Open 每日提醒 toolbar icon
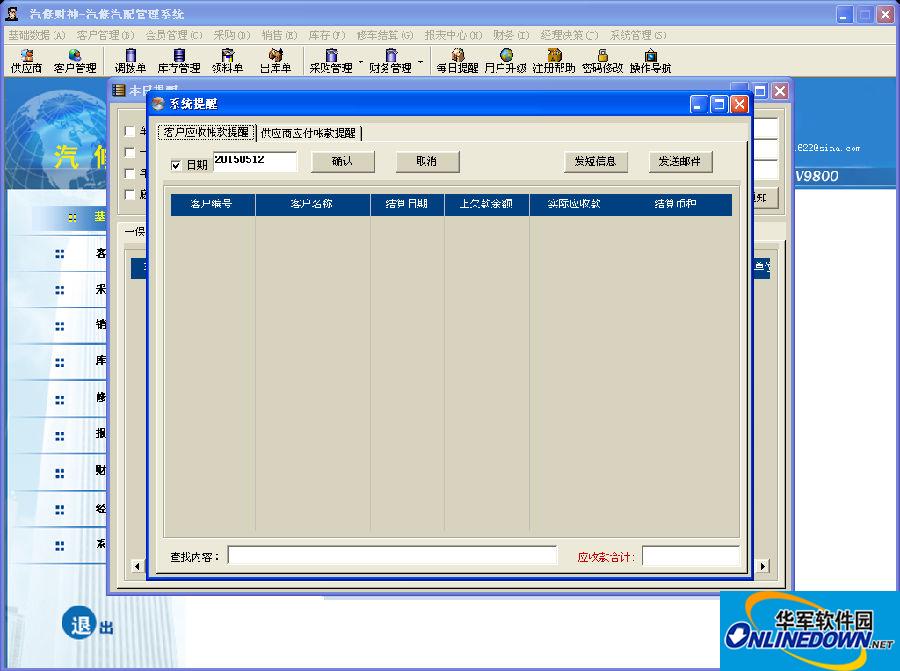This screenshot has height=671, width=900. pyautogui.click(x=457, y=61)
